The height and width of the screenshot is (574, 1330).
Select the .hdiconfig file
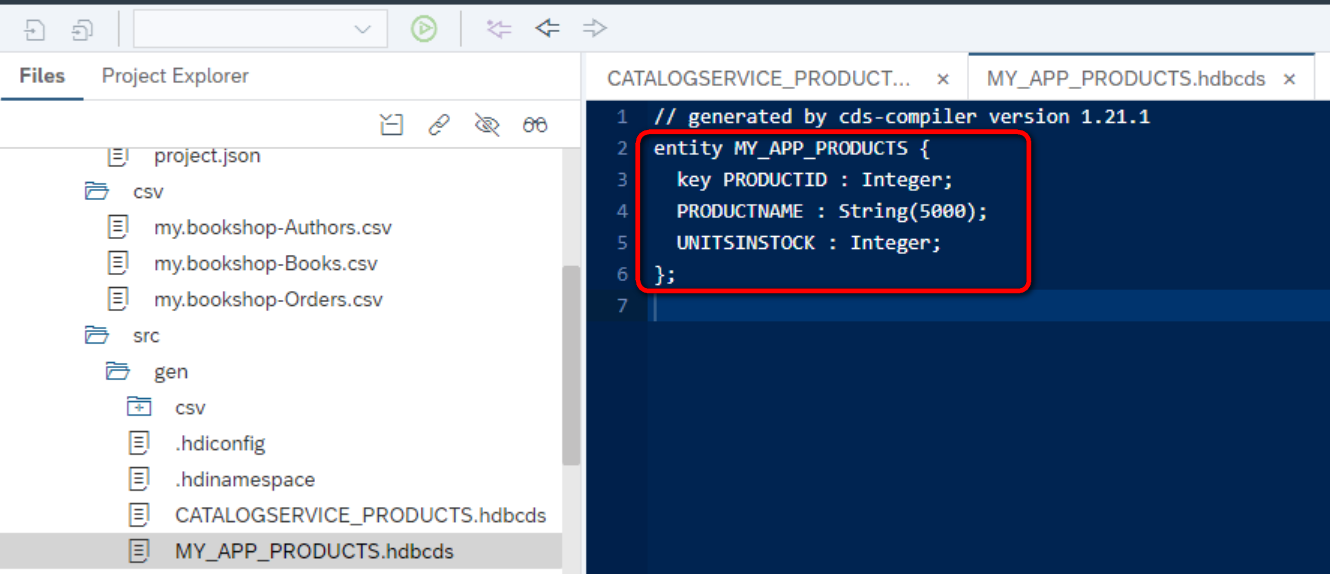220,443
